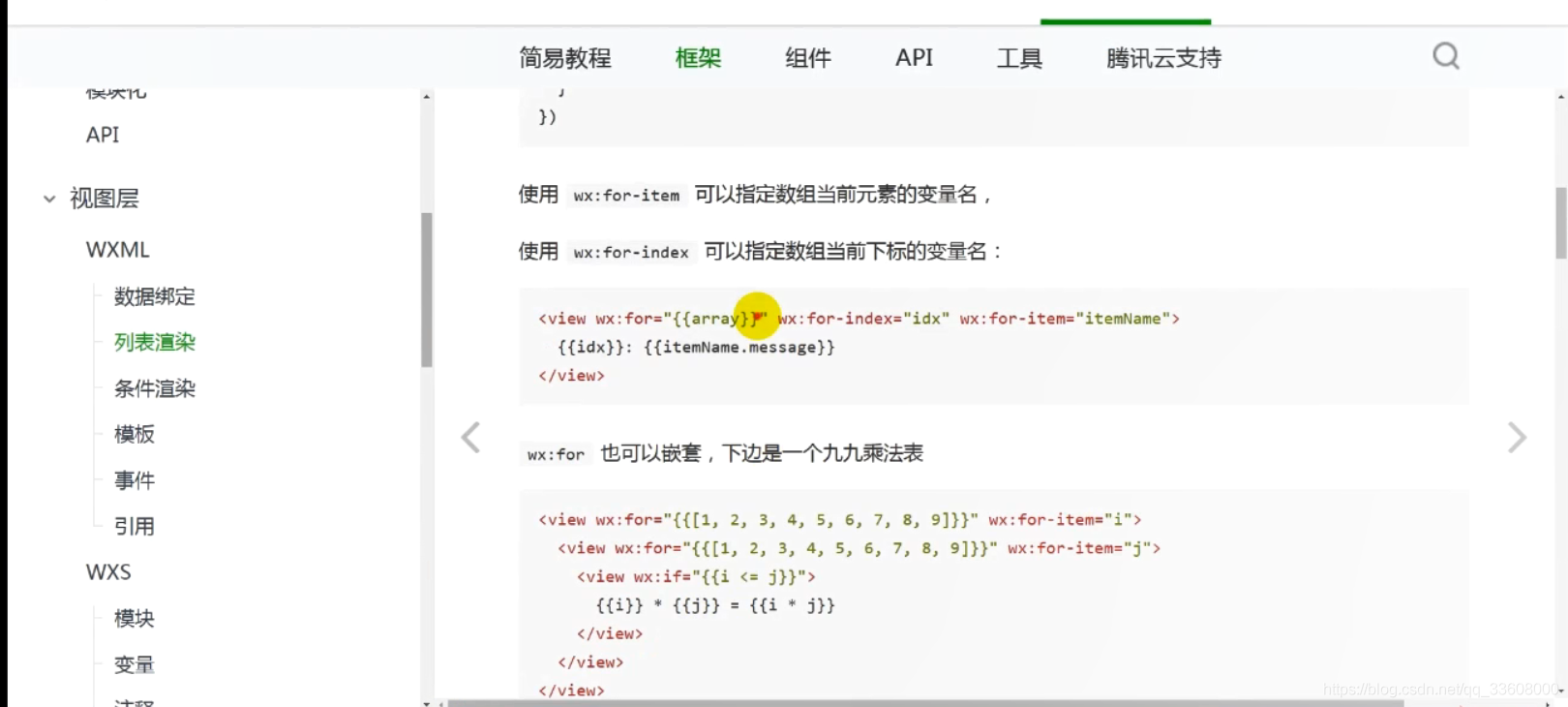
Task: Open the 列表渲染 page
Action: 155,342
